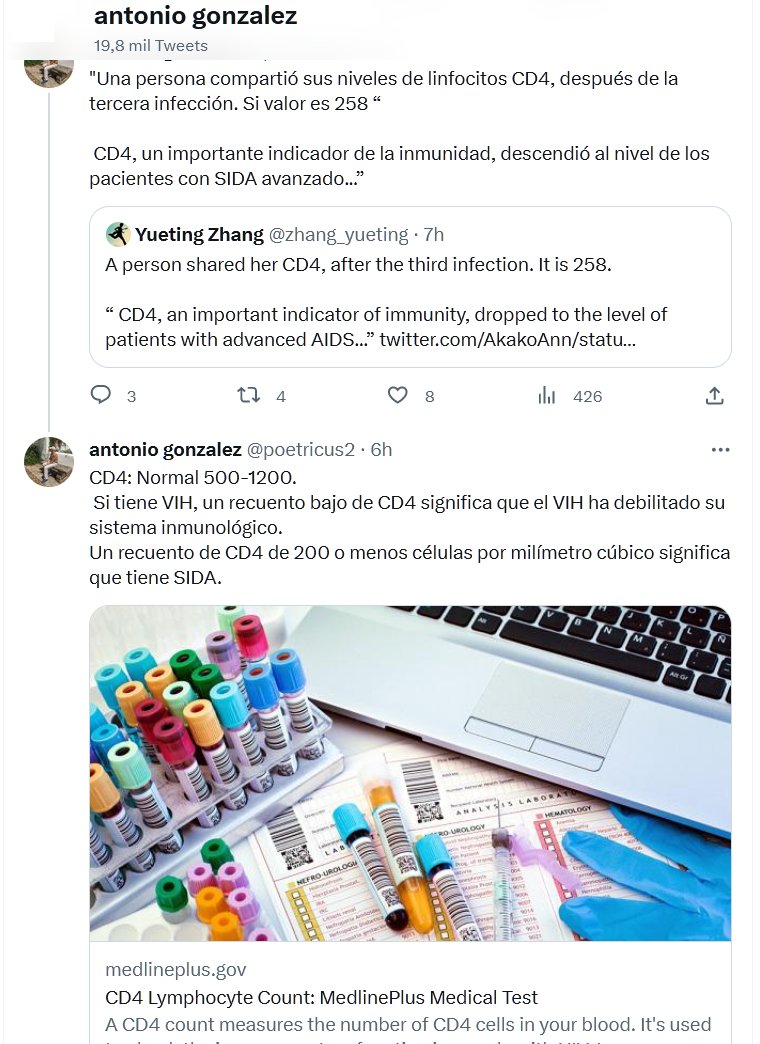Open the quoted tweet's 7h timestamp
This screenshot has height=1044, width=760.
point(434,235)
